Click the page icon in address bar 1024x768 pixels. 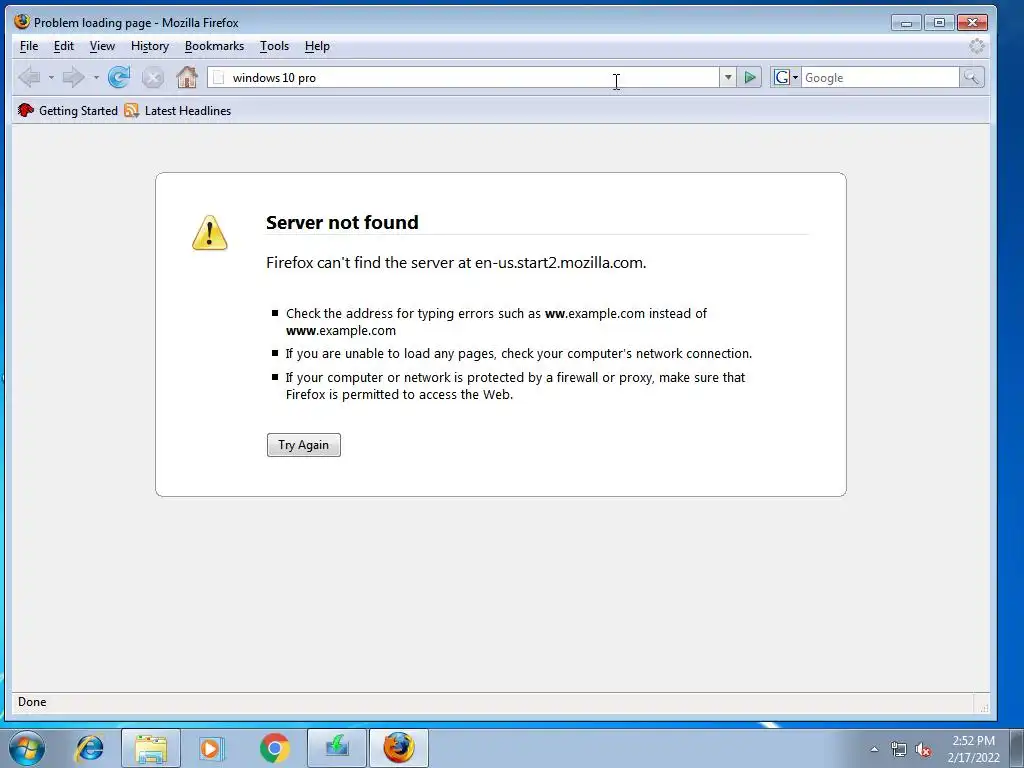219,78
